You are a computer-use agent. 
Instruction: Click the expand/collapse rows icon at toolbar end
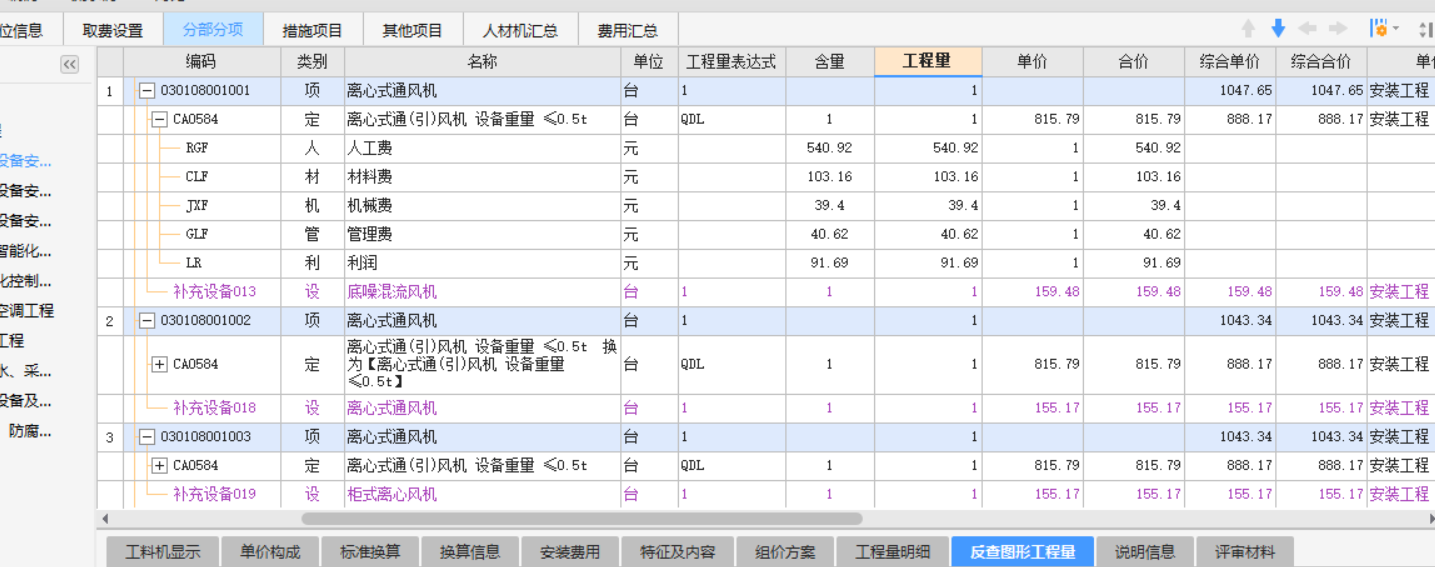(1426, 29)
